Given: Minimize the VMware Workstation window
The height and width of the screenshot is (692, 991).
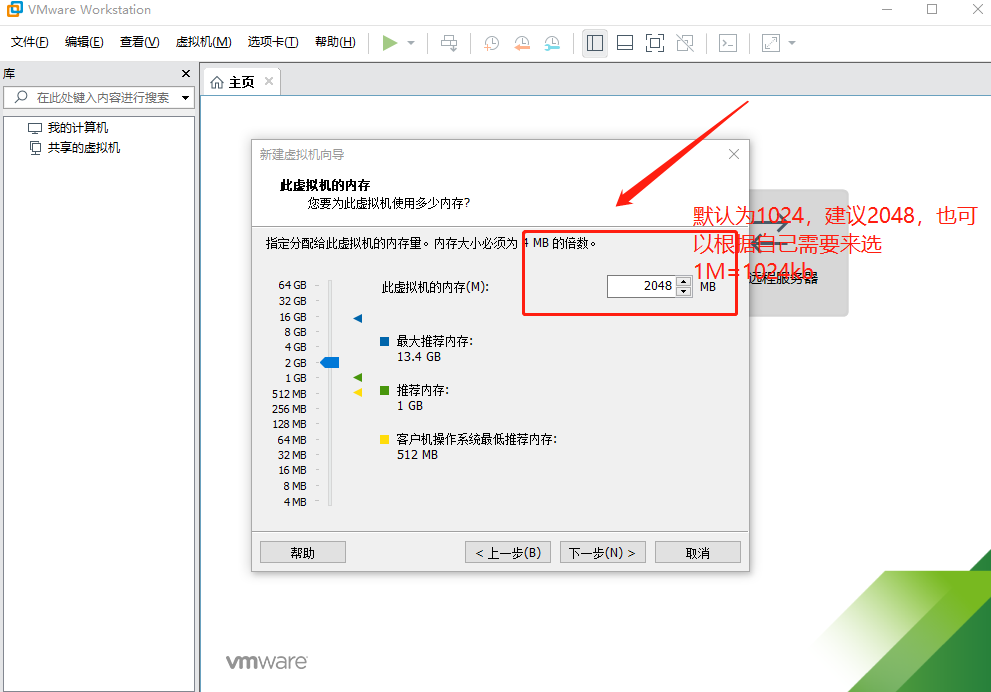Looking at the screenshot, I should click(887, 9).
